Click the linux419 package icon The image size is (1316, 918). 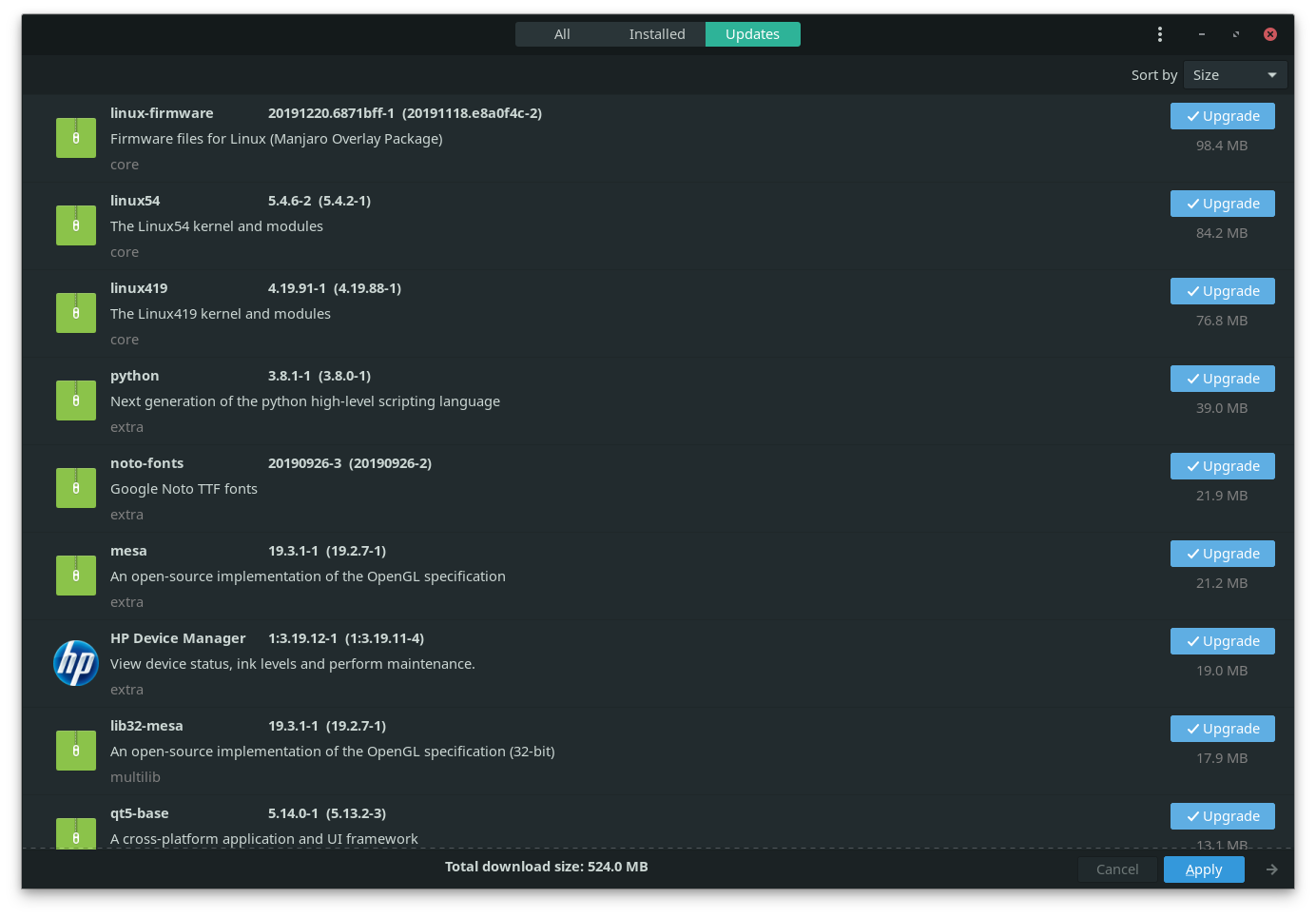(x=76, y=313)
